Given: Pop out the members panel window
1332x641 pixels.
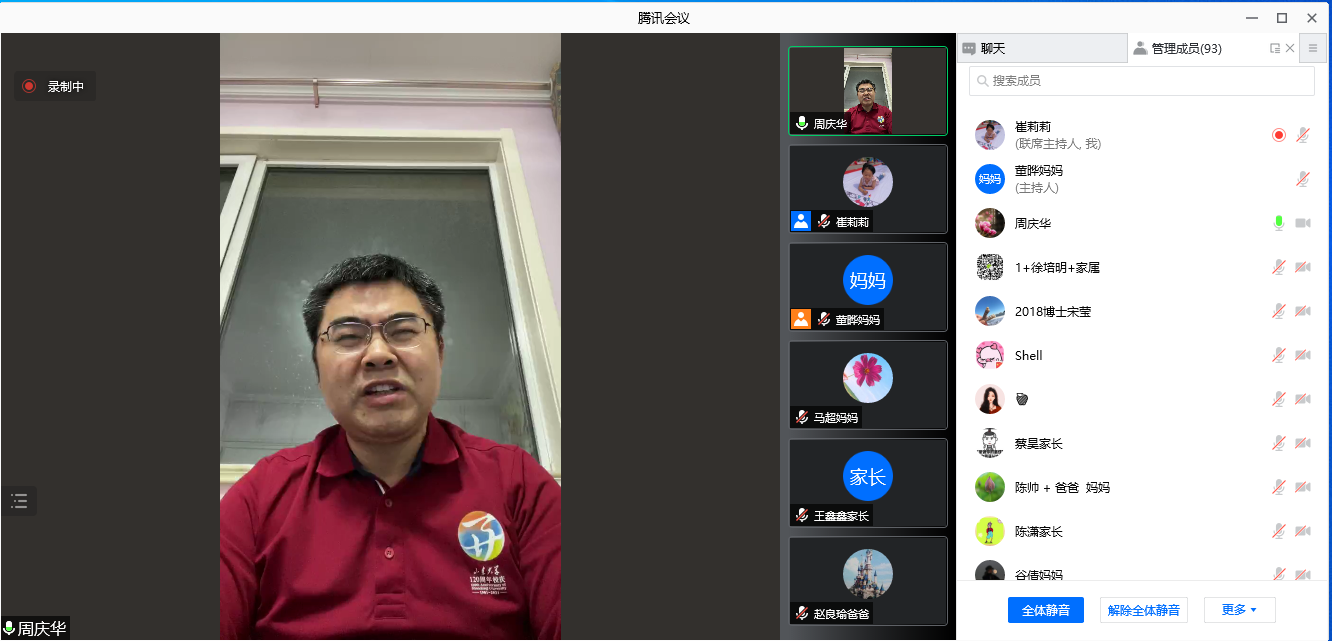Looking at the screenshot, I should (1275, 48).
